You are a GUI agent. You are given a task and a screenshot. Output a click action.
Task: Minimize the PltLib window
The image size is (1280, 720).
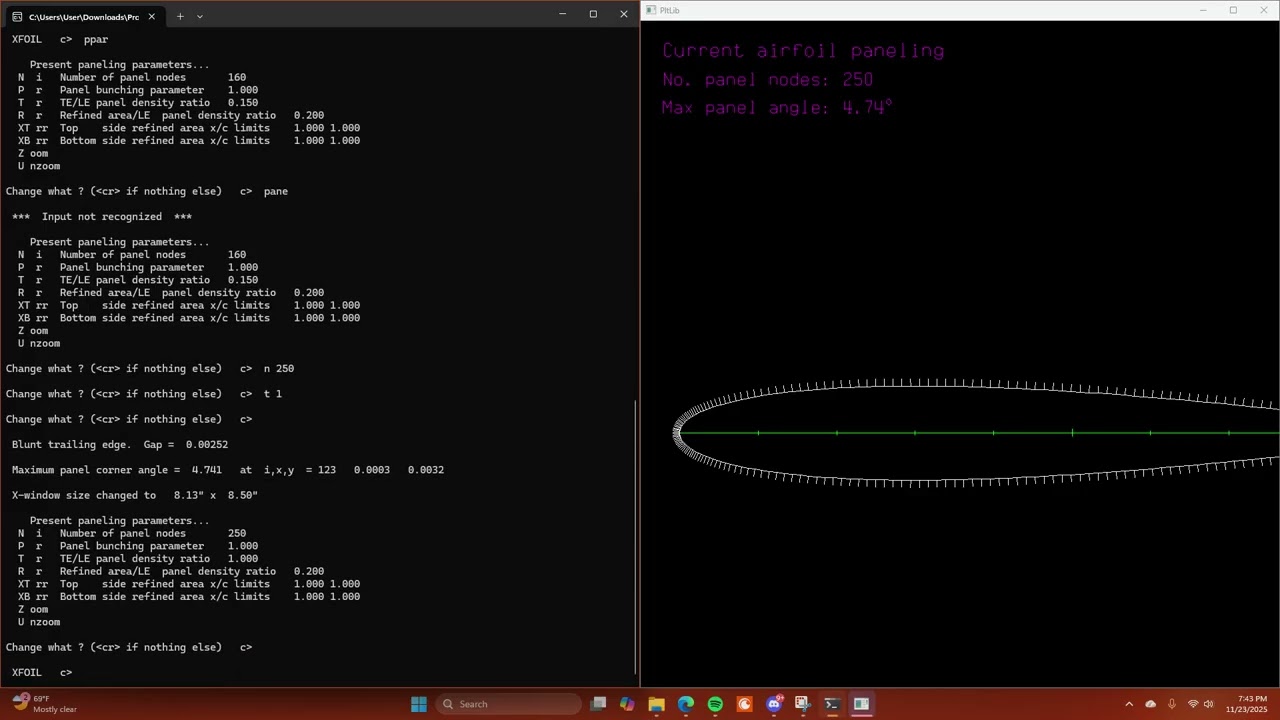pyautogui.click(x=1203, y=10)
